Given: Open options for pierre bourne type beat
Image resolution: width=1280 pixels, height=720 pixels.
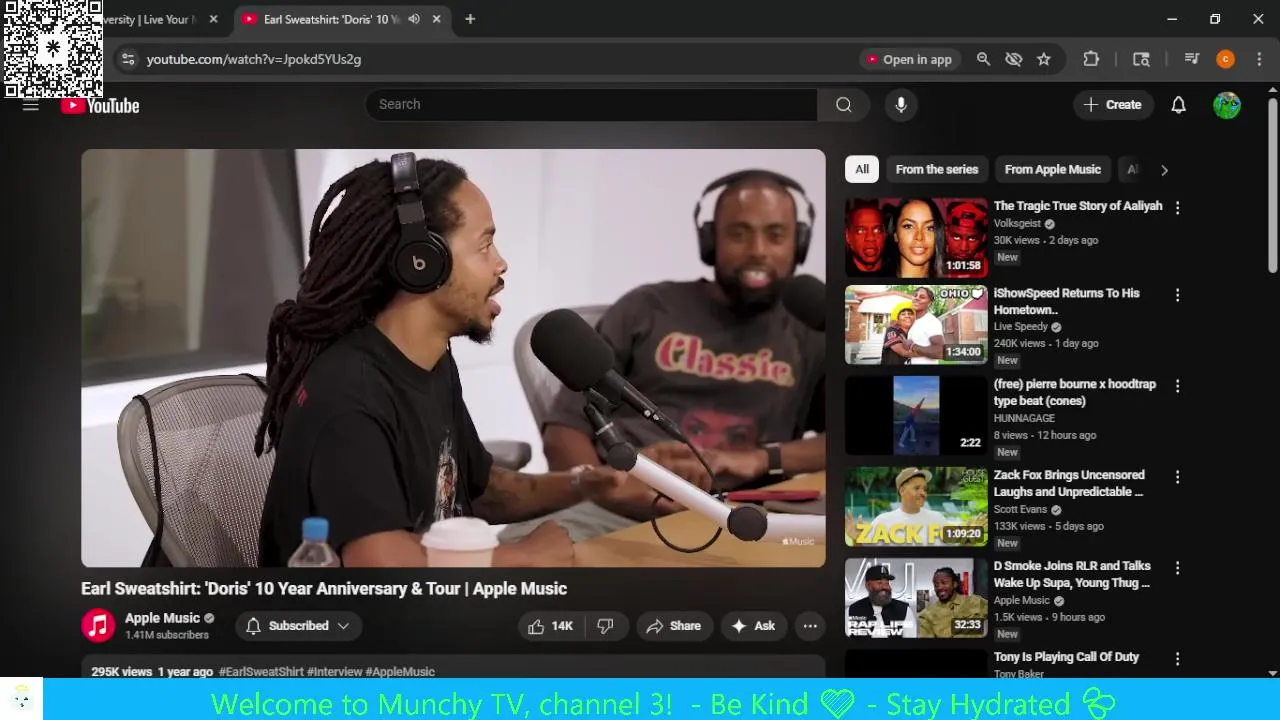Looking at the screenshot, I should pyautogui.click(x=1177, y=386).
